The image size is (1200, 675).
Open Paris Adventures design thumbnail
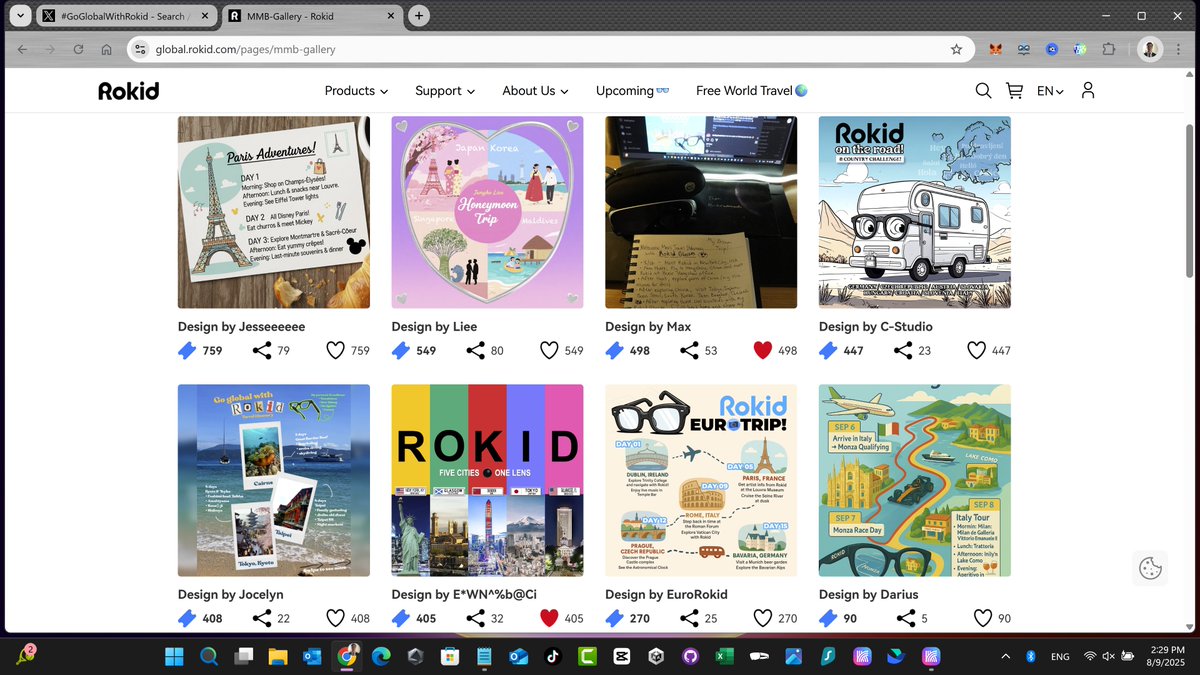(x=274, y=212)
